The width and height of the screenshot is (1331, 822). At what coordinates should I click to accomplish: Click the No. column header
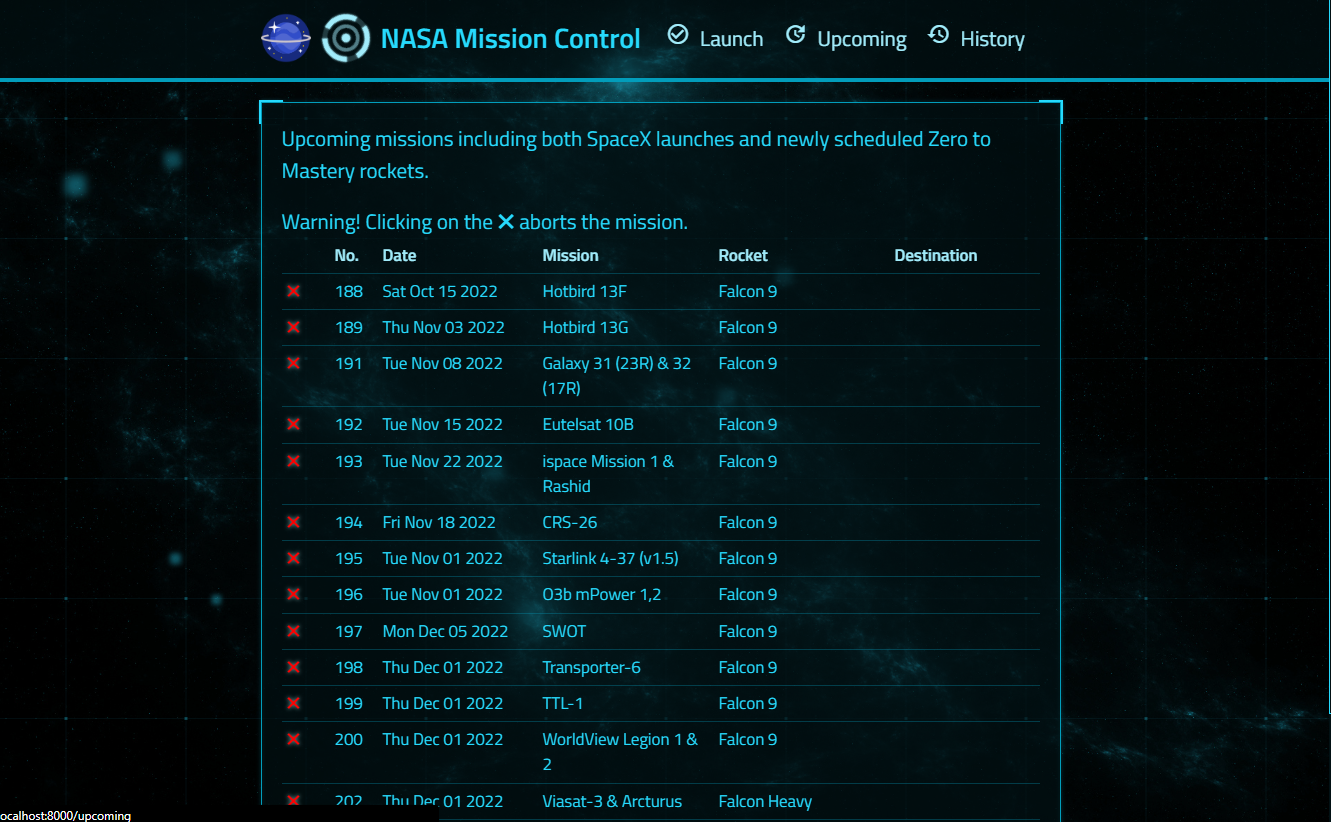347,255
